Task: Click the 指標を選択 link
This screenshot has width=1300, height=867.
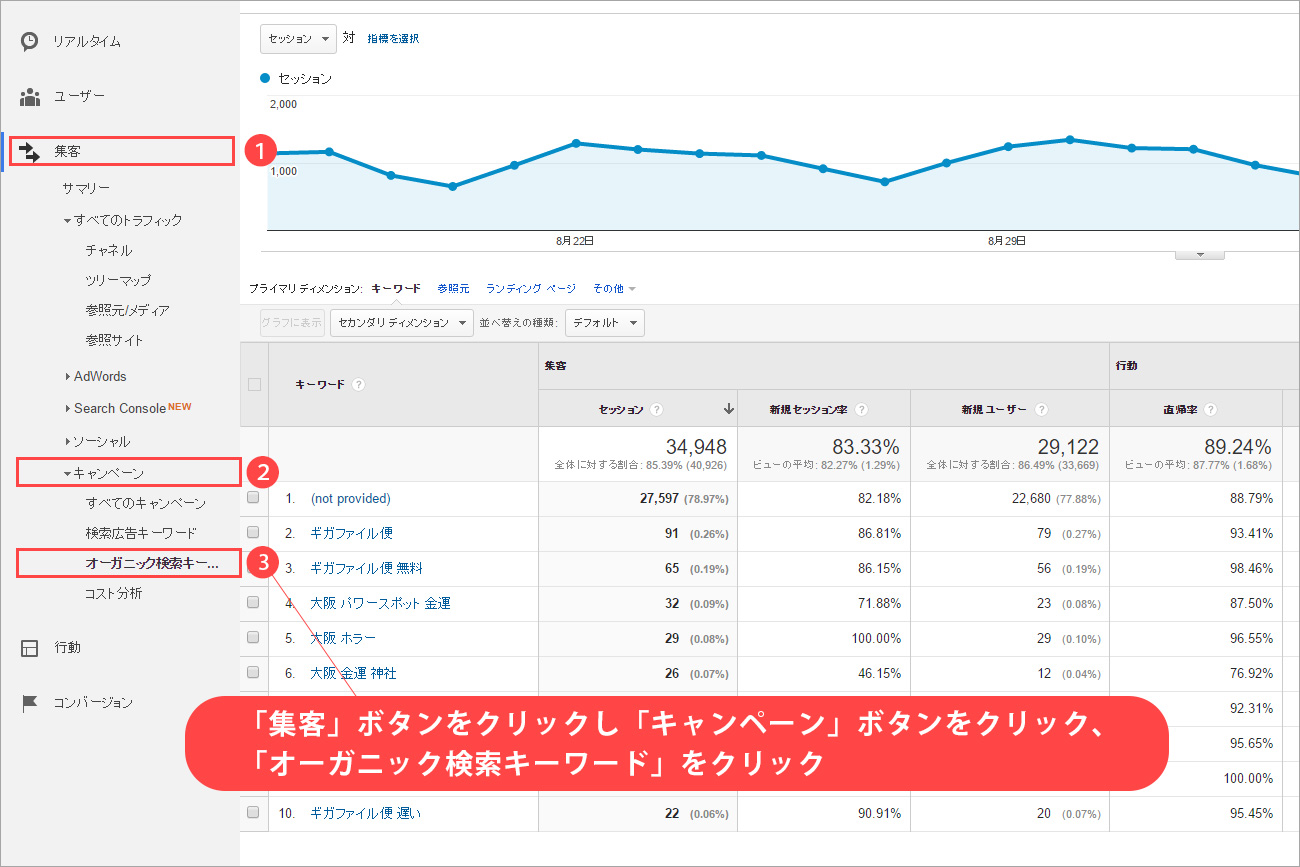Action: point(393,39)
